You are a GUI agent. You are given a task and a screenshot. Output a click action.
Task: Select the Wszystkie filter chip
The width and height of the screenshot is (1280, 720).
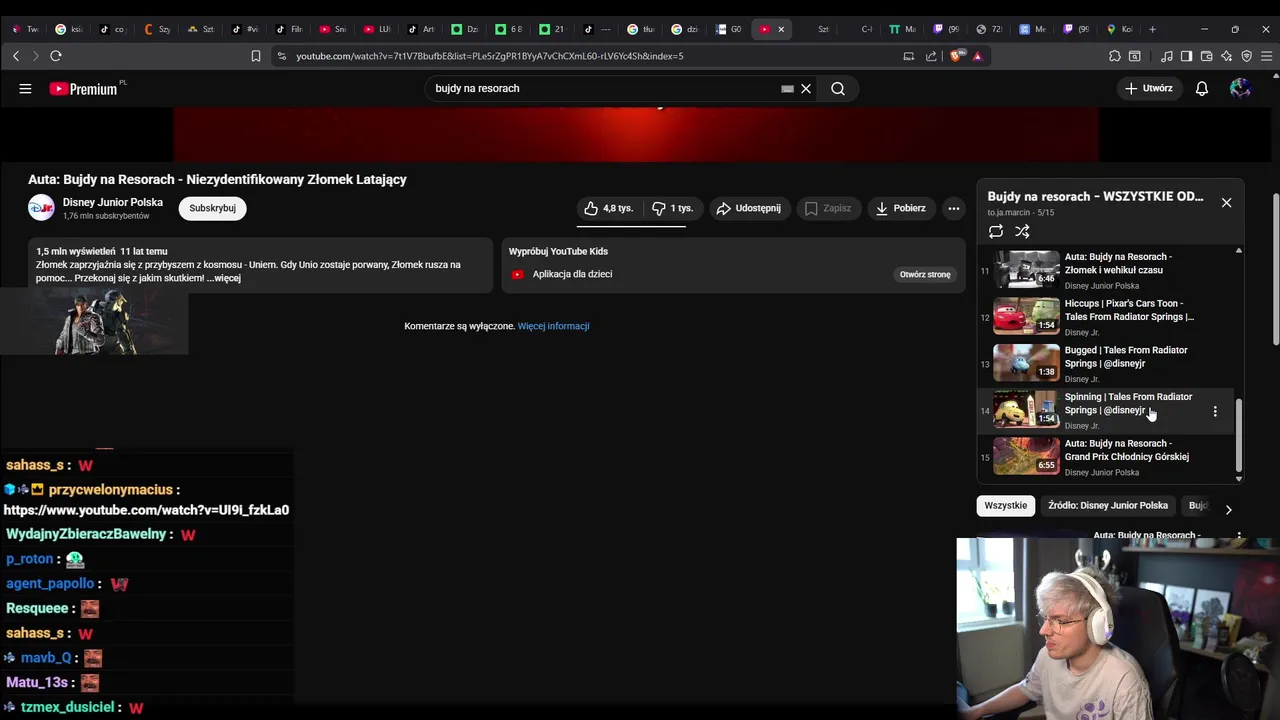pos(1005,505)
